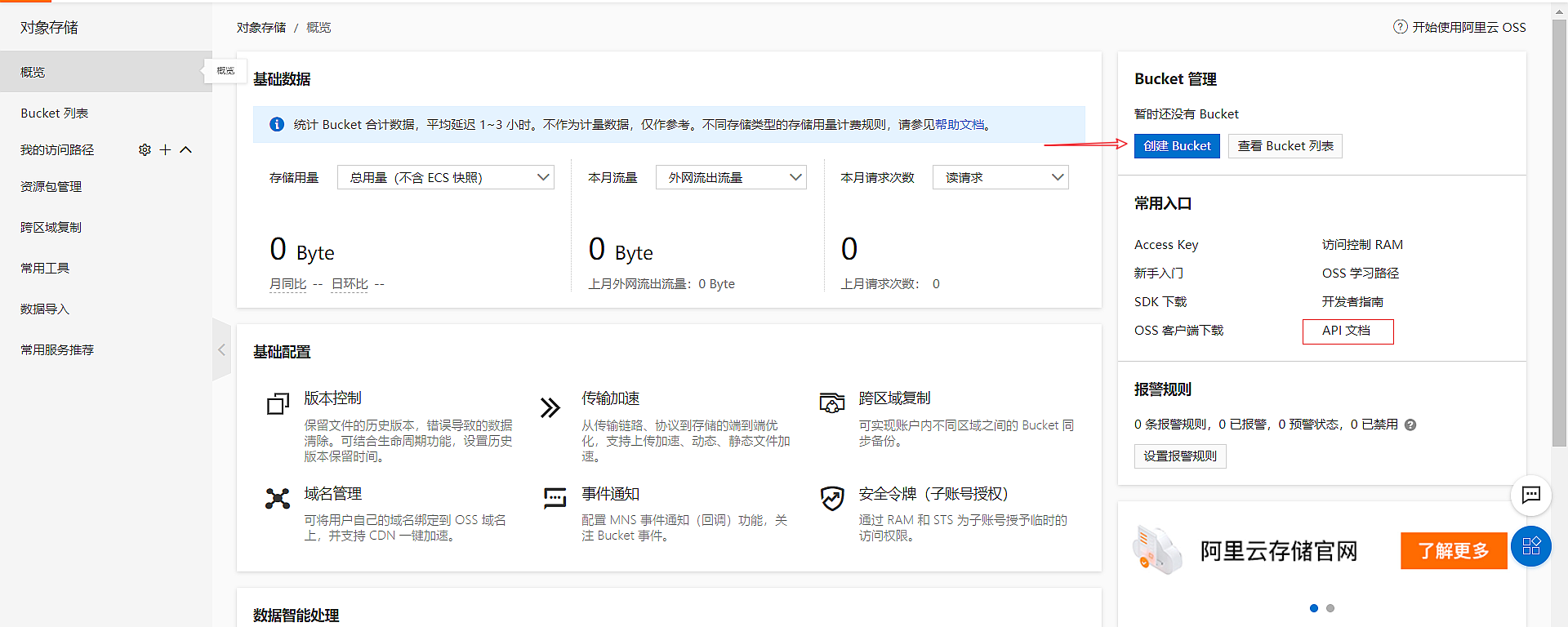Open the 帮助文档 link in the notice
Image resolution: width=1568 pixels, height=627 pixels.
[960, 125]
